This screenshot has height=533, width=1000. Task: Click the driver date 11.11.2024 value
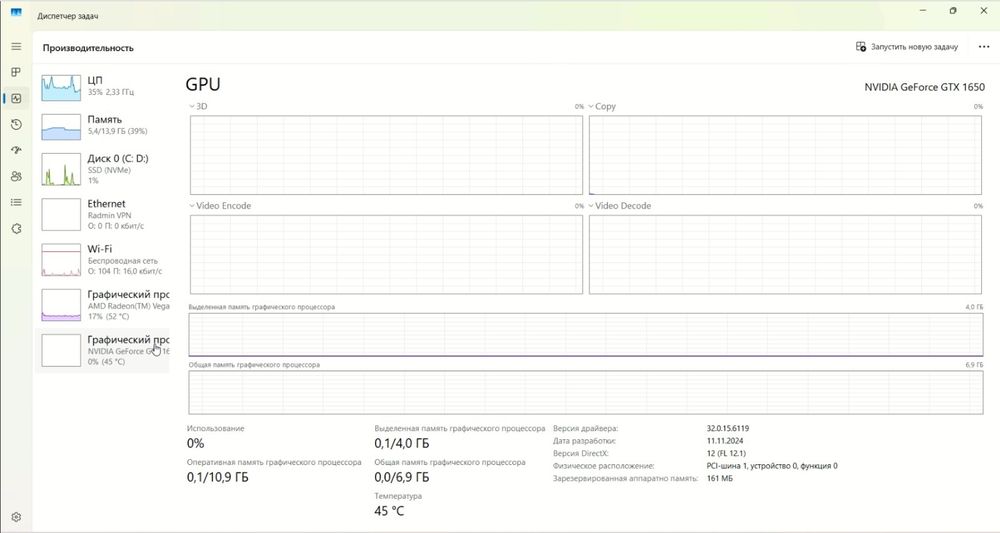tap(724, 441)
